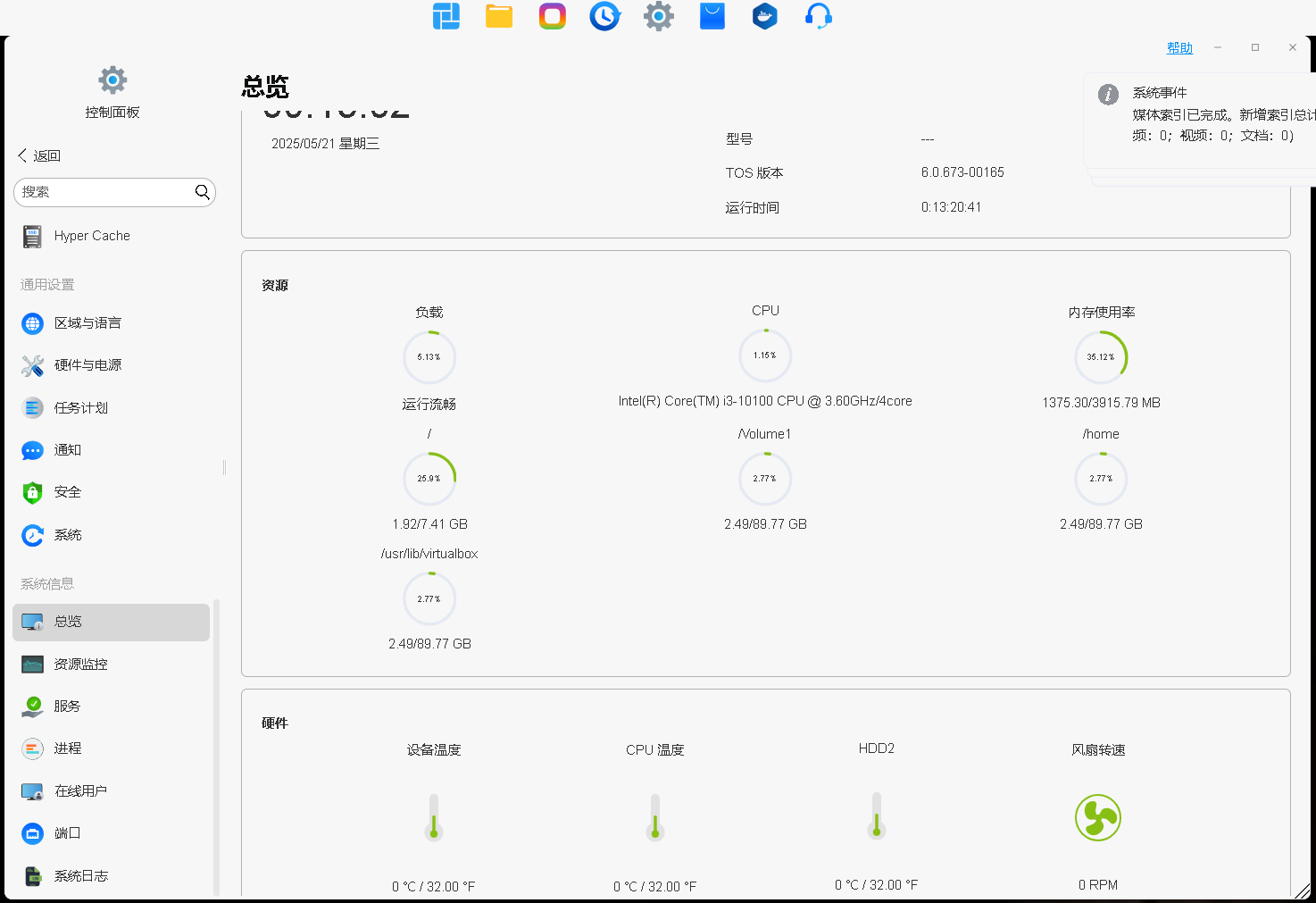Open the 帮助 help link
Image resolution: width=1316 pixels, height=903 pixels.
click(x=1179, y=48)
